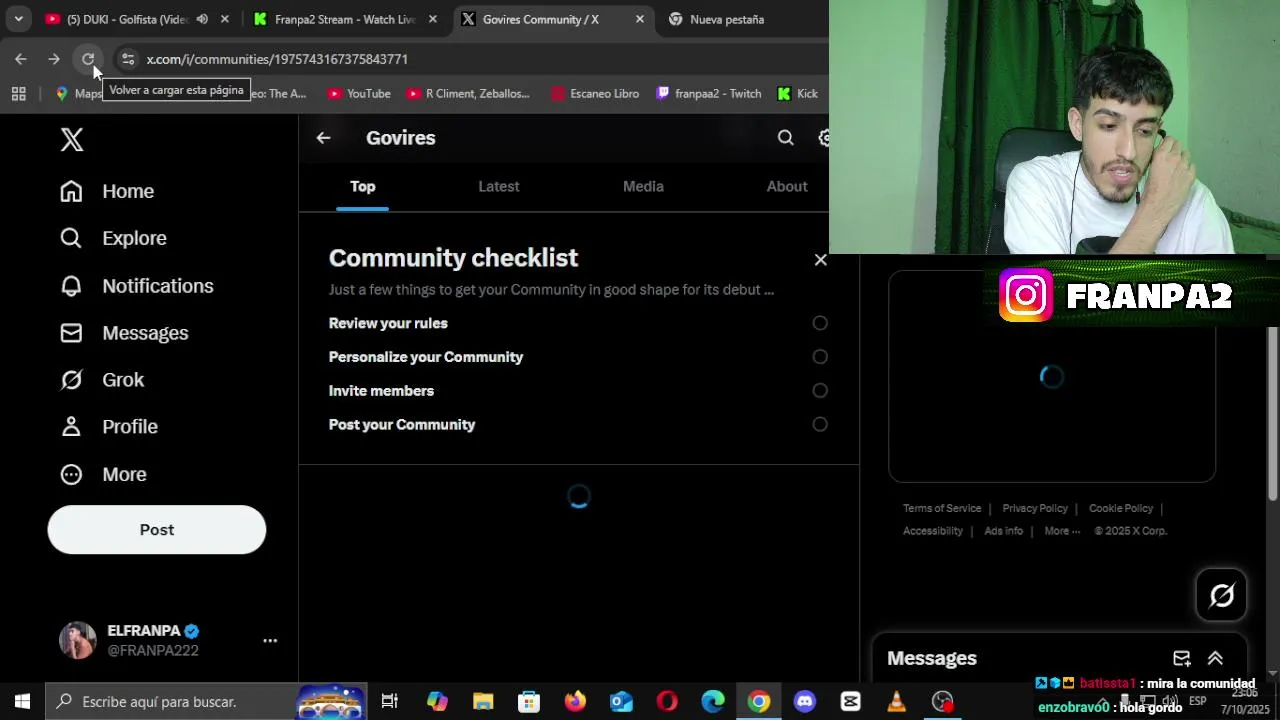Screen dimensions: 1280x720
Task: Close the Franpa2 Stream tab
Action: pyautogui.click(x=433, y=19)
